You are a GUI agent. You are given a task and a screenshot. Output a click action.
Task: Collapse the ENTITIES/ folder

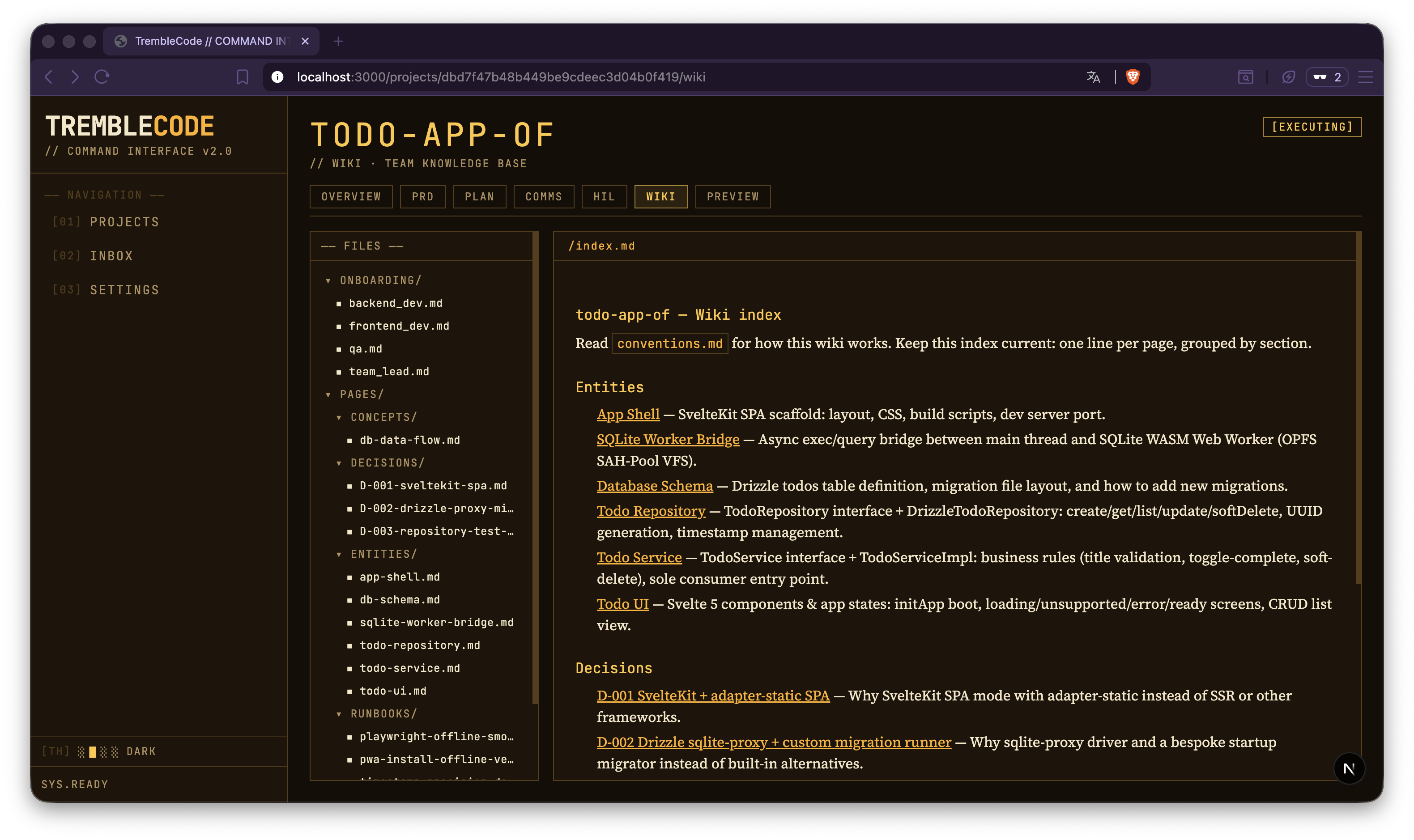pyautogui.click(x=377, y=554)
